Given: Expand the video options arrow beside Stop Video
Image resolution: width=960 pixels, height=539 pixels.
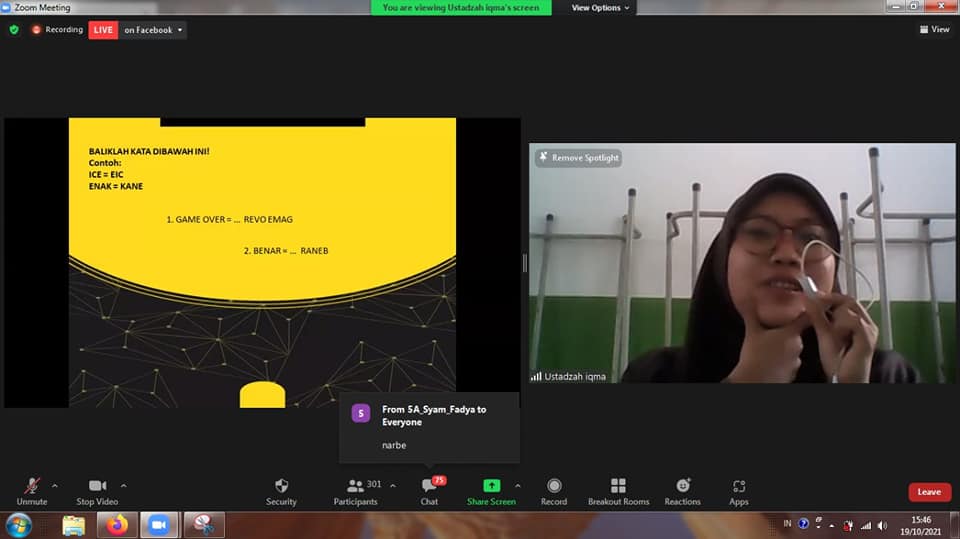Looking at the screenshot, I should pyautogui.click(x=123, y=485).
